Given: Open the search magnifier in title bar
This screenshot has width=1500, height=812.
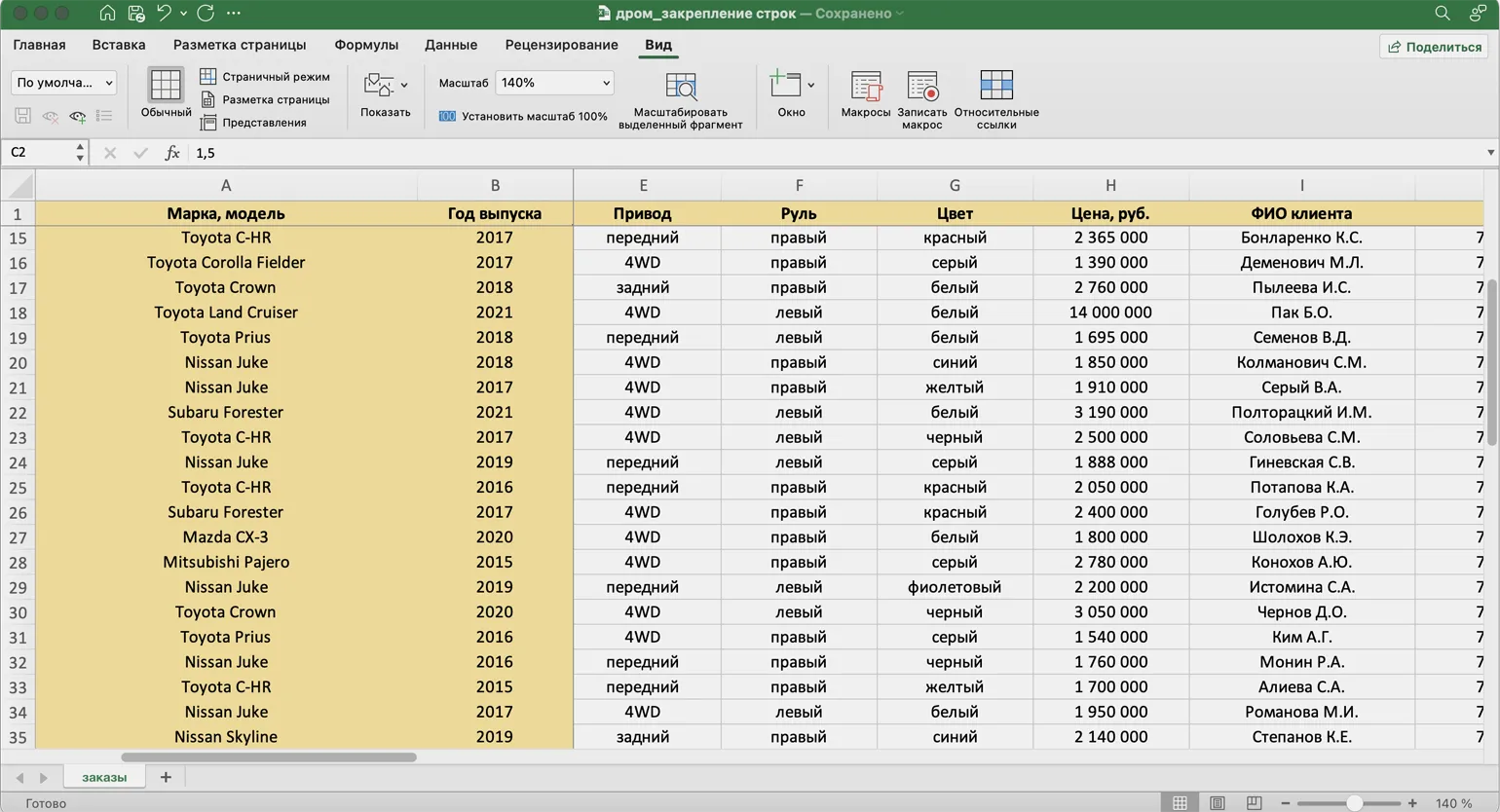Looking at the screenshot, I should (1442, 13).
